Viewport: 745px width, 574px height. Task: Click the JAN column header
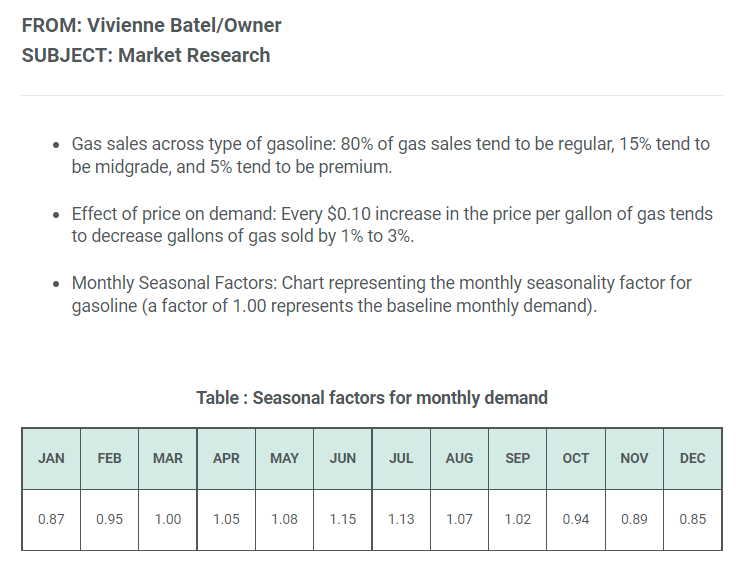[x=51, y=458]
